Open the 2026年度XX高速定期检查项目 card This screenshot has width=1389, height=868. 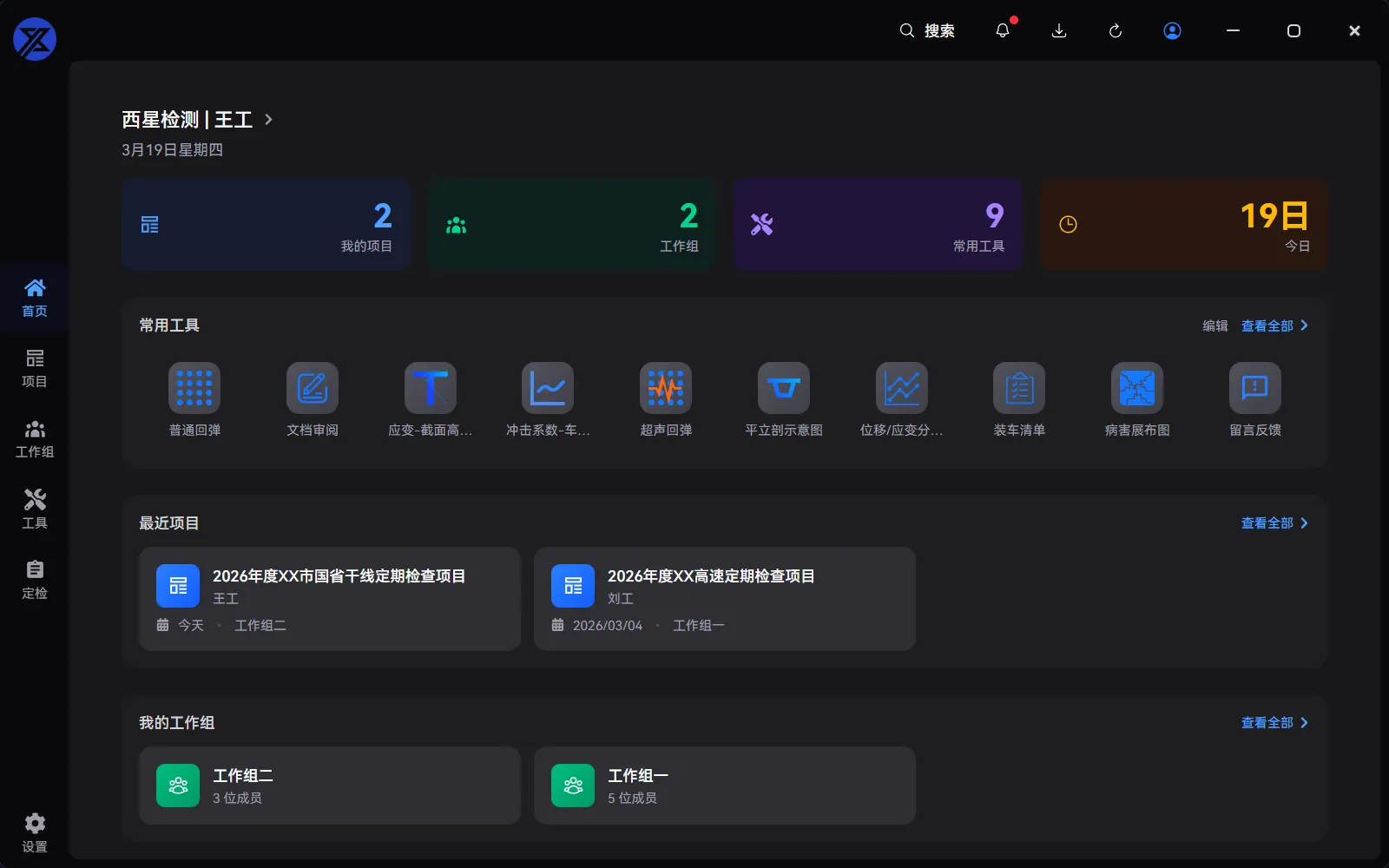(724, 599)
